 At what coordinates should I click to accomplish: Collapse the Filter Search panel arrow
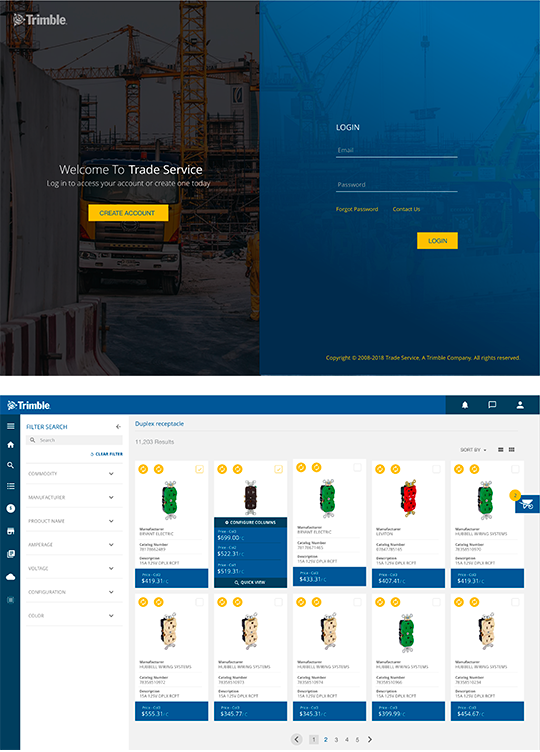(118, 426)
